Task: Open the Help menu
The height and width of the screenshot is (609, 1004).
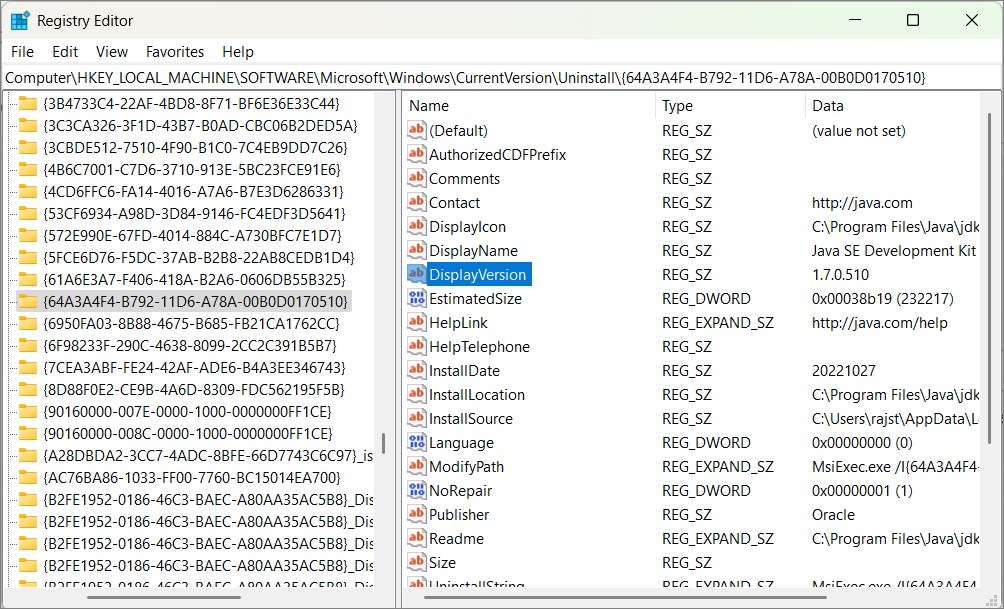Action: pos(238,52)
